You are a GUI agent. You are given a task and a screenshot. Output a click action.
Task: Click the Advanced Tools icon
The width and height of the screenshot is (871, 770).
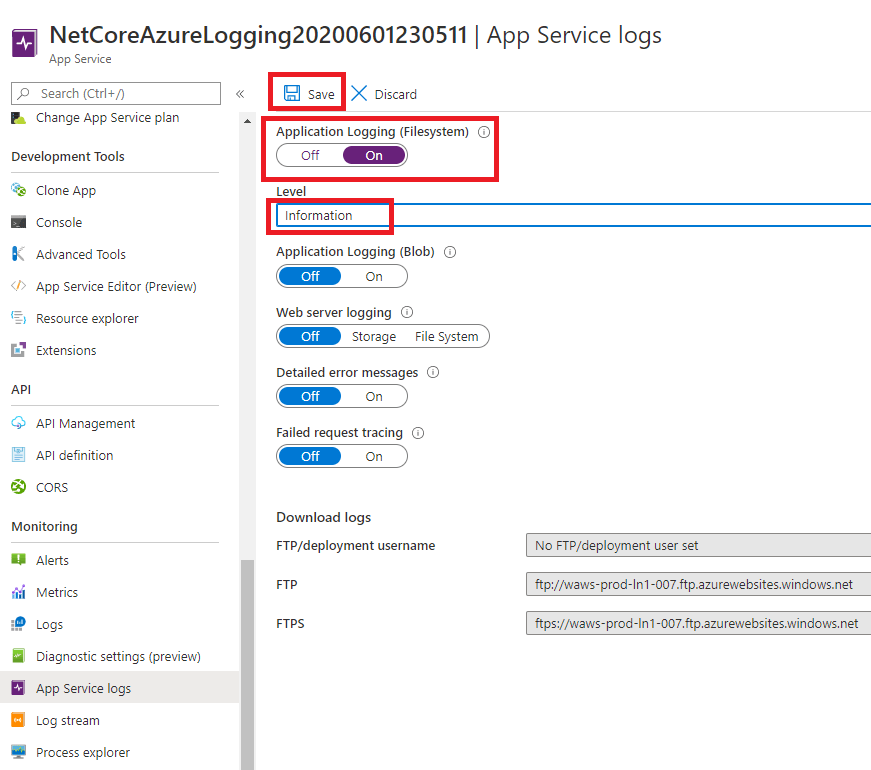pos(19,254)
